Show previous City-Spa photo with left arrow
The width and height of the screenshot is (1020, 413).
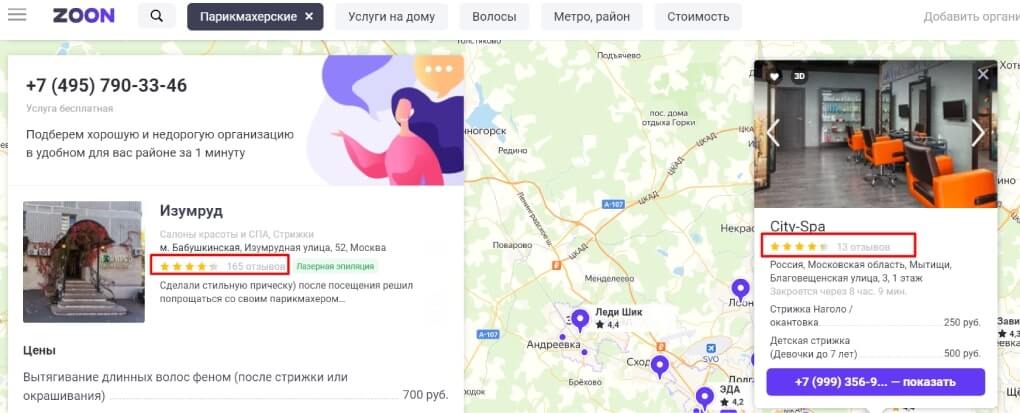pyautogui.click(x=773, y=133)
